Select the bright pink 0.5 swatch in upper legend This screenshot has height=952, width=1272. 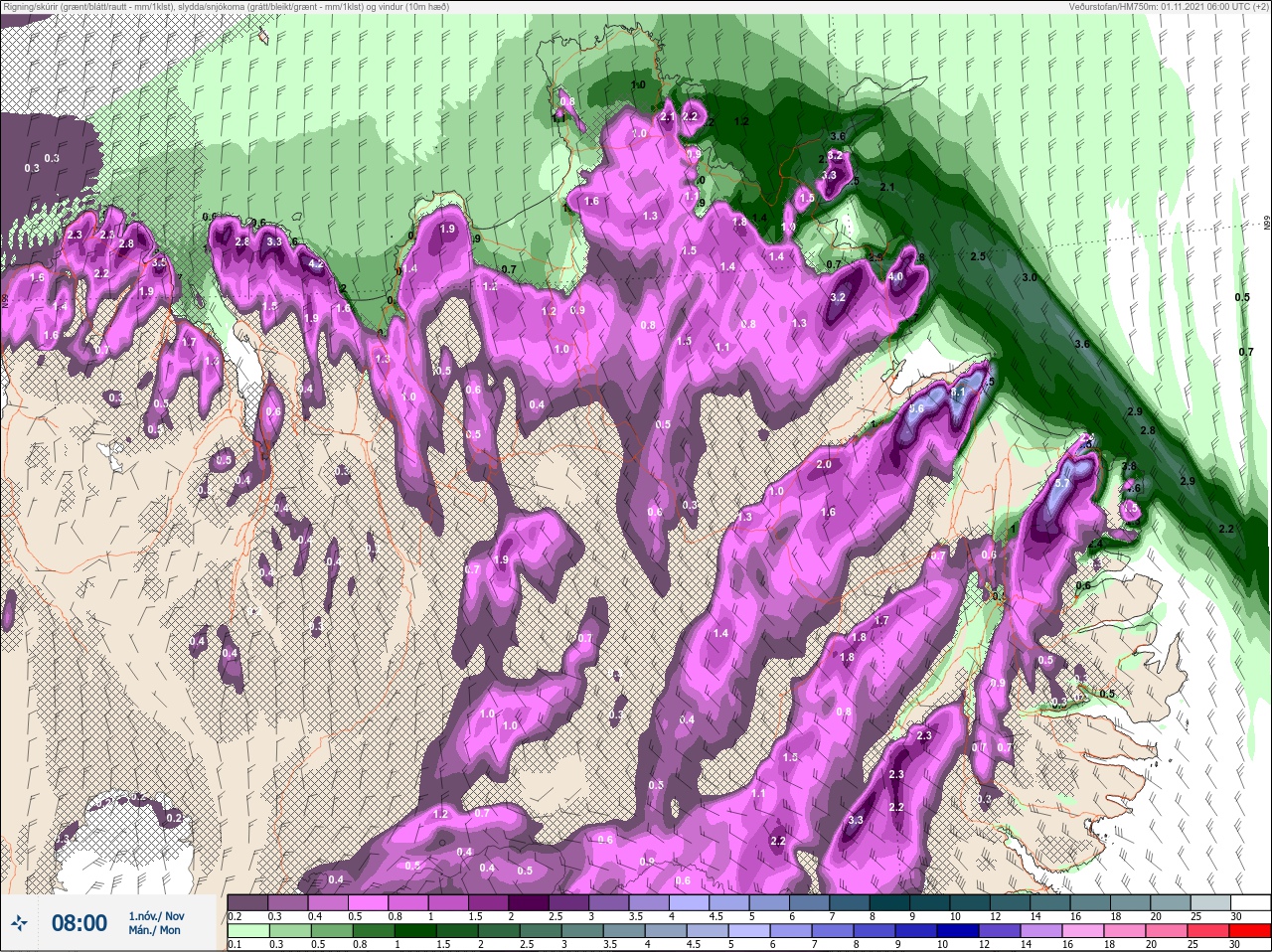tap(368, 901)
